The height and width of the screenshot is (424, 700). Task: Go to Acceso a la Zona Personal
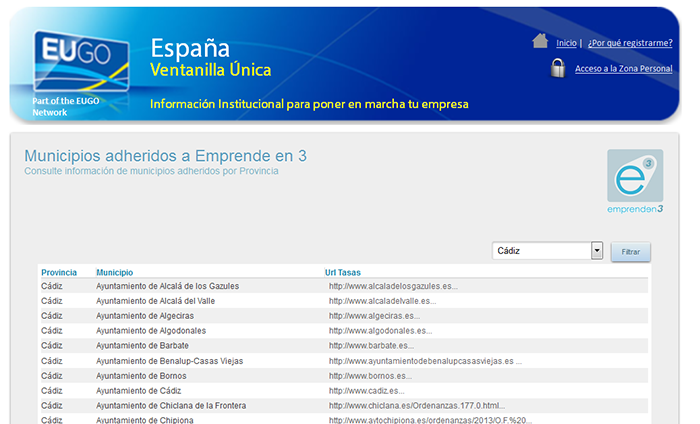623,69
